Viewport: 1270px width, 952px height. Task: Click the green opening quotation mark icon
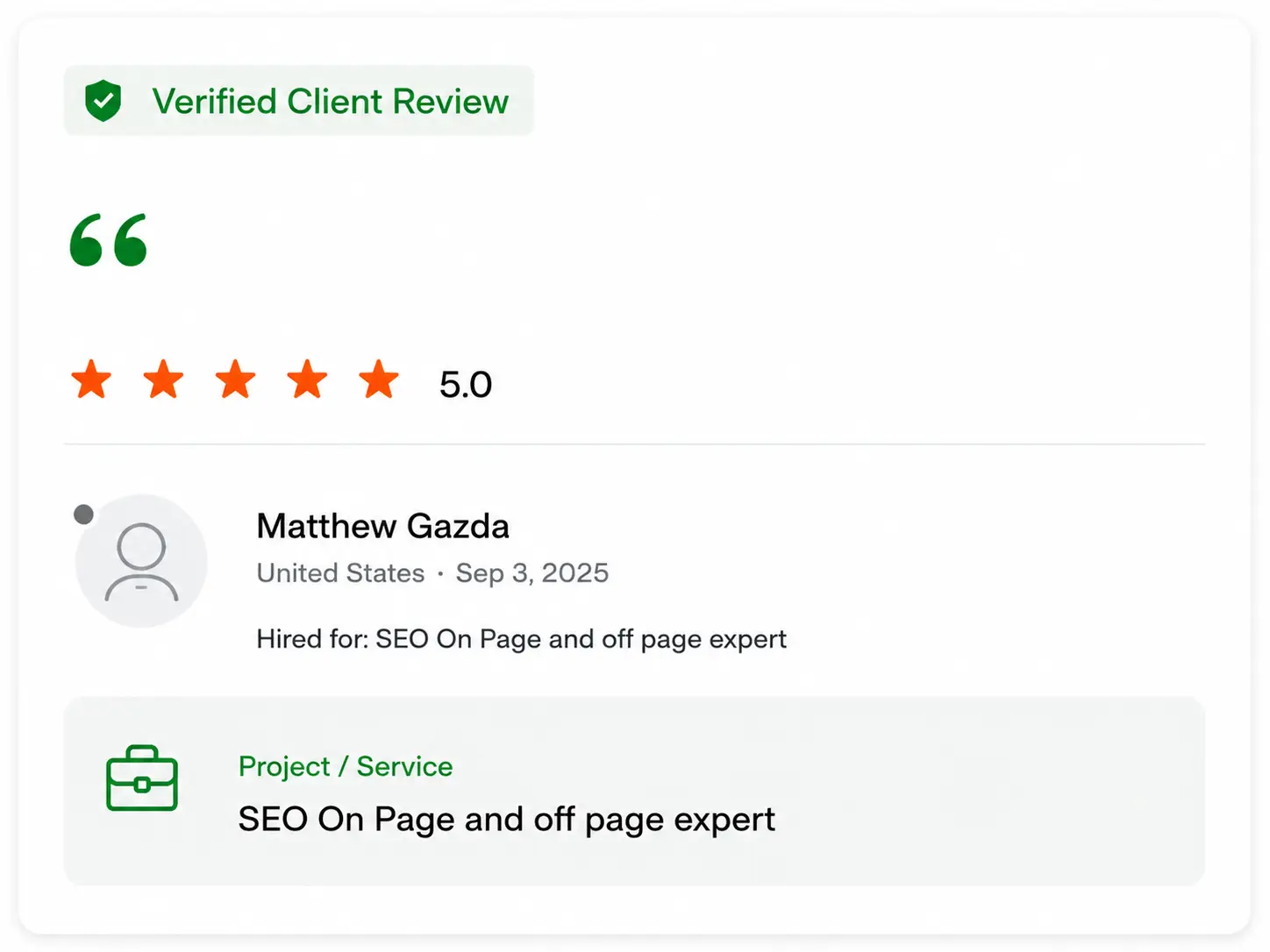click(109, 239)
